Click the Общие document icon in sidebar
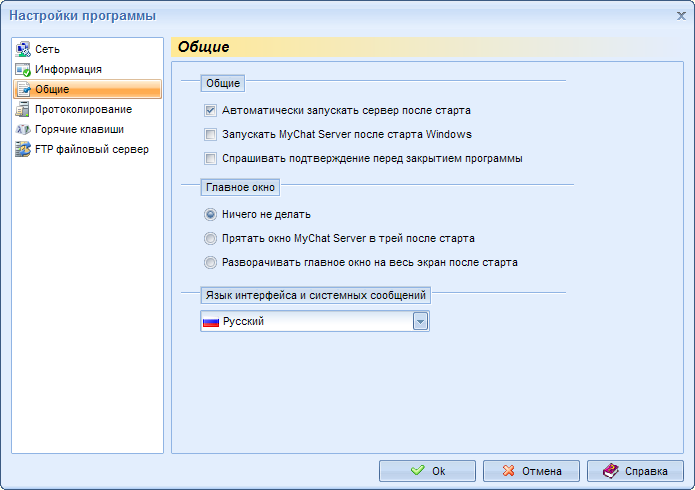695x490 pixels. tap(23, 89)
